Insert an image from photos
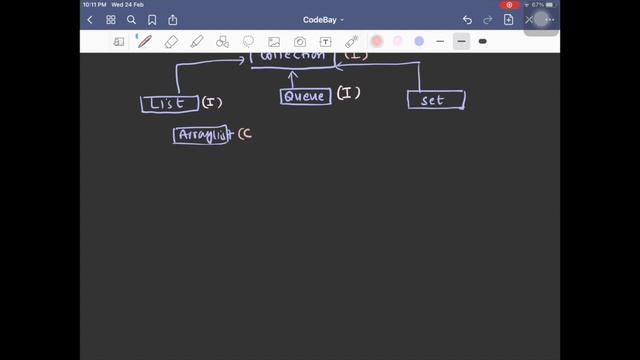The image size is (640, 360). 274,42
